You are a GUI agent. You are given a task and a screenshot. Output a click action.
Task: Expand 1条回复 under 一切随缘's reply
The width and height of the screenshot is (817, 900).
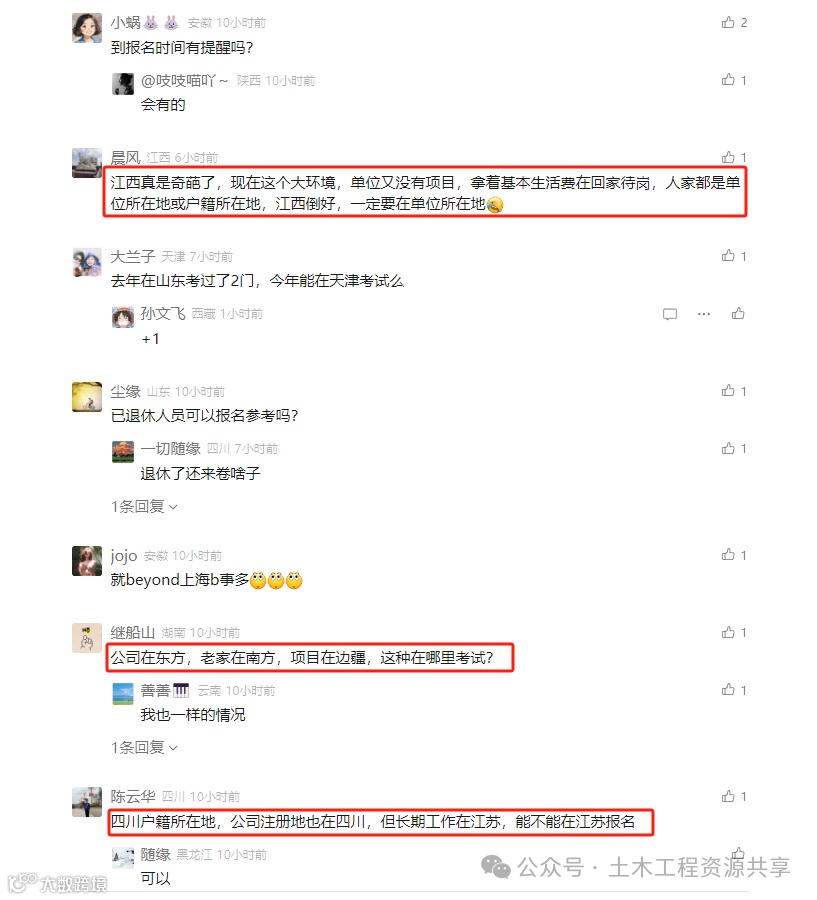click(144, 506)
